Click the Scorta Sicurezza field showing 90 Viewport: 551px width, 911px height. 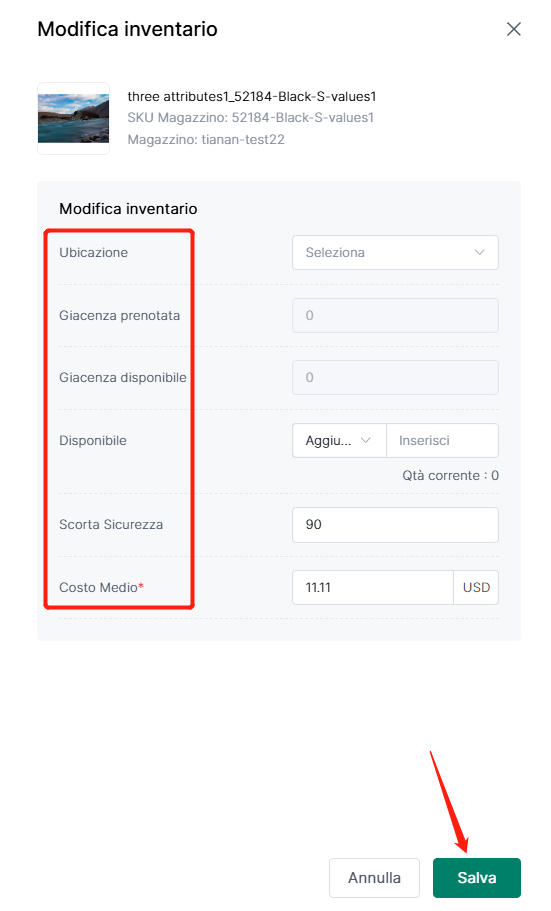coord(395,525)
